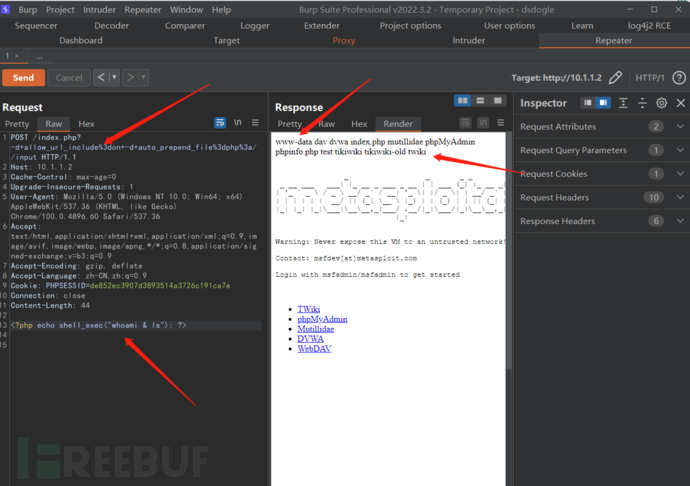The height and width of the screenshot is (486, 690).
Task: Open the WebDAV link in response
Action: point(314,349)
